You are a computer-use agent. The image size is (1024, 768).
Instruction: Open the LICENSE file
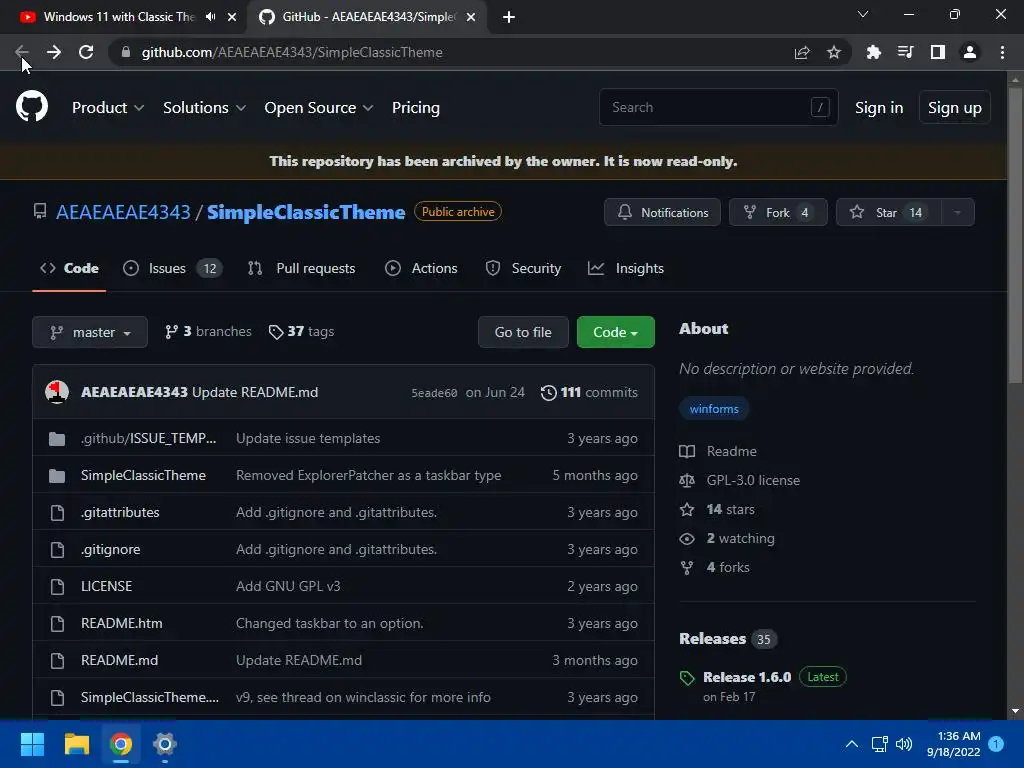106,586
